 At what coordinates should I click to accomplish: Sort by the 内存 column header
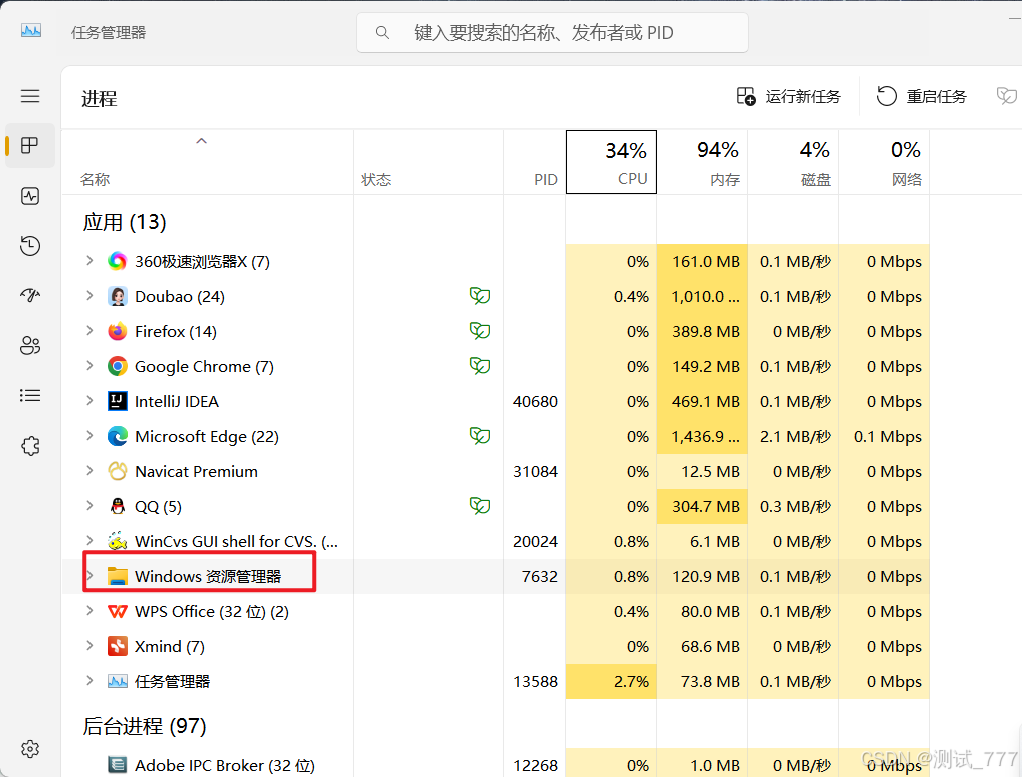coord(702,162)
